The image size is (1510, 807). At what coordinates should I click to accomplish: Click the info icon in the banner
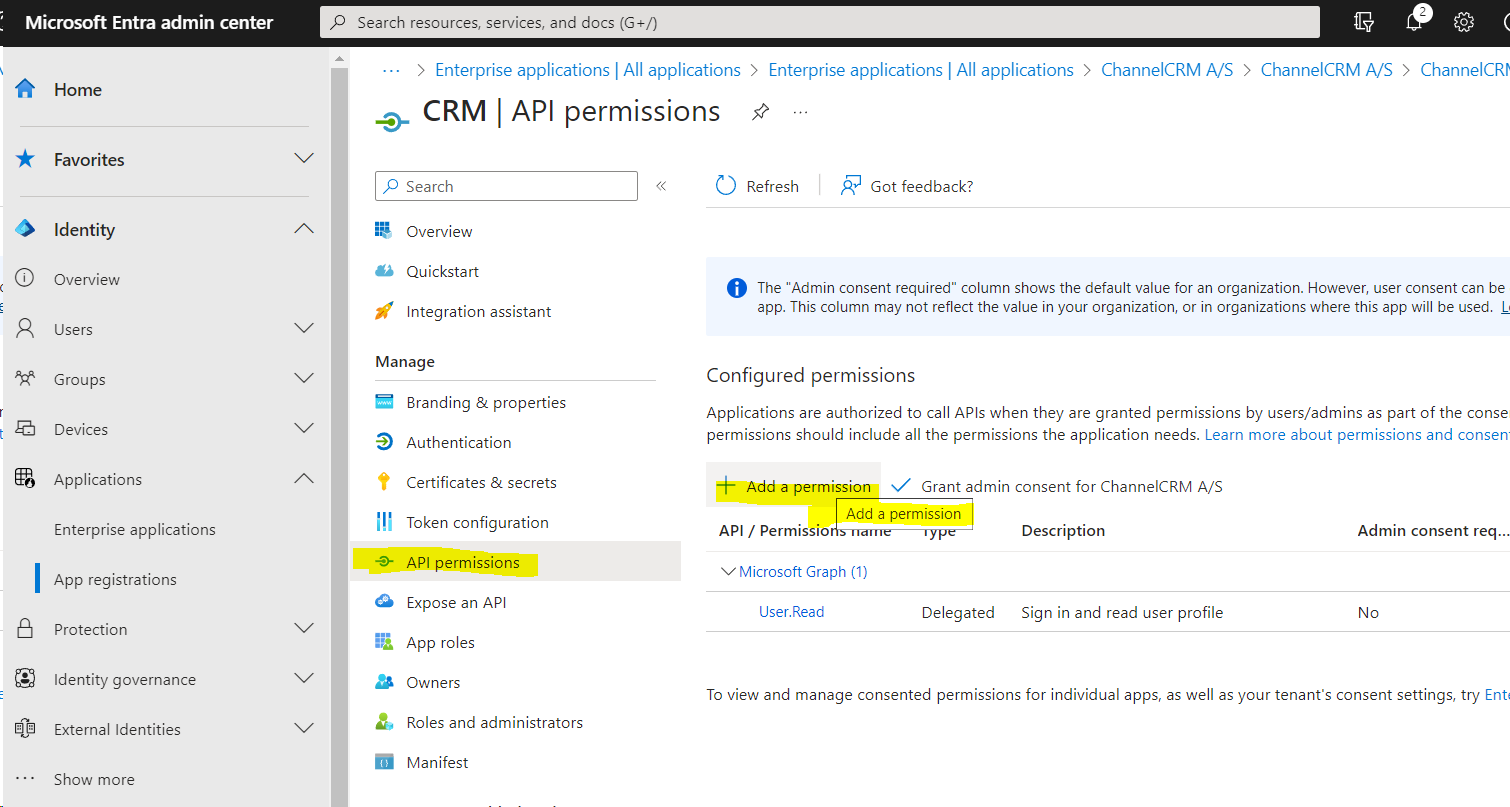(737, 288)
